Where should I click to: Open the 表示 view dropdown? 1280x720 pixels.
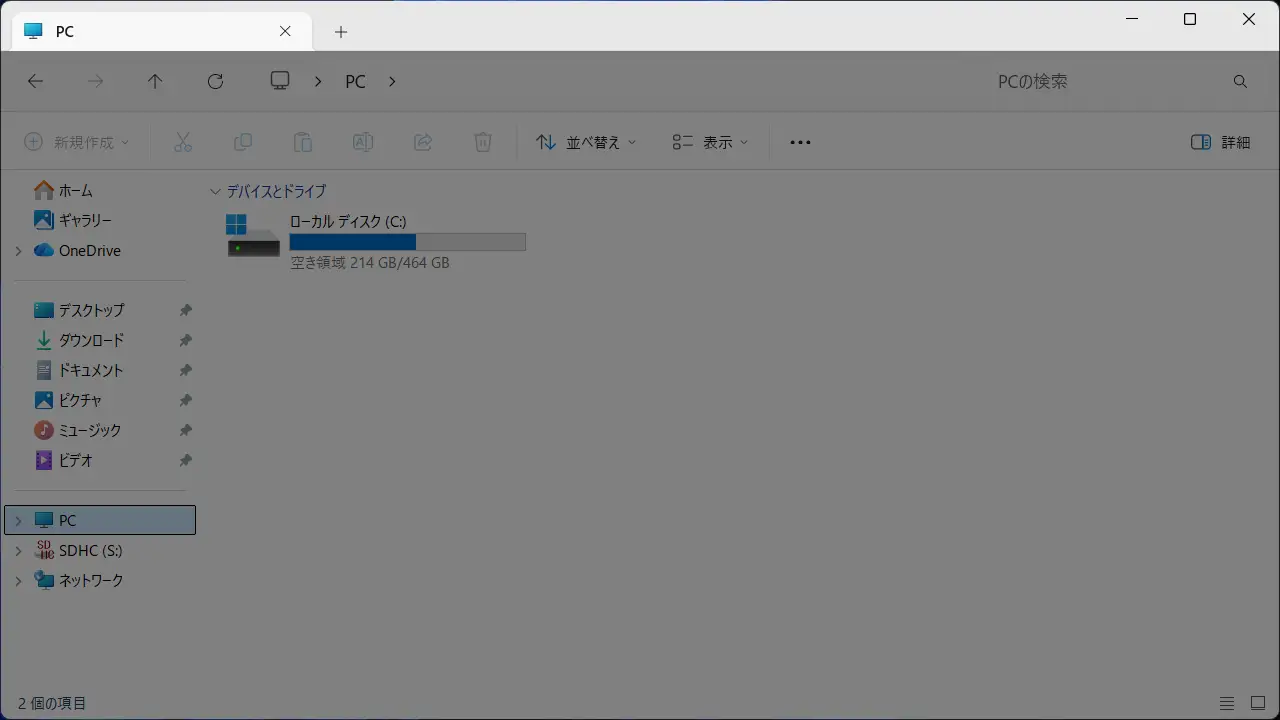click(x=710, y=142)
